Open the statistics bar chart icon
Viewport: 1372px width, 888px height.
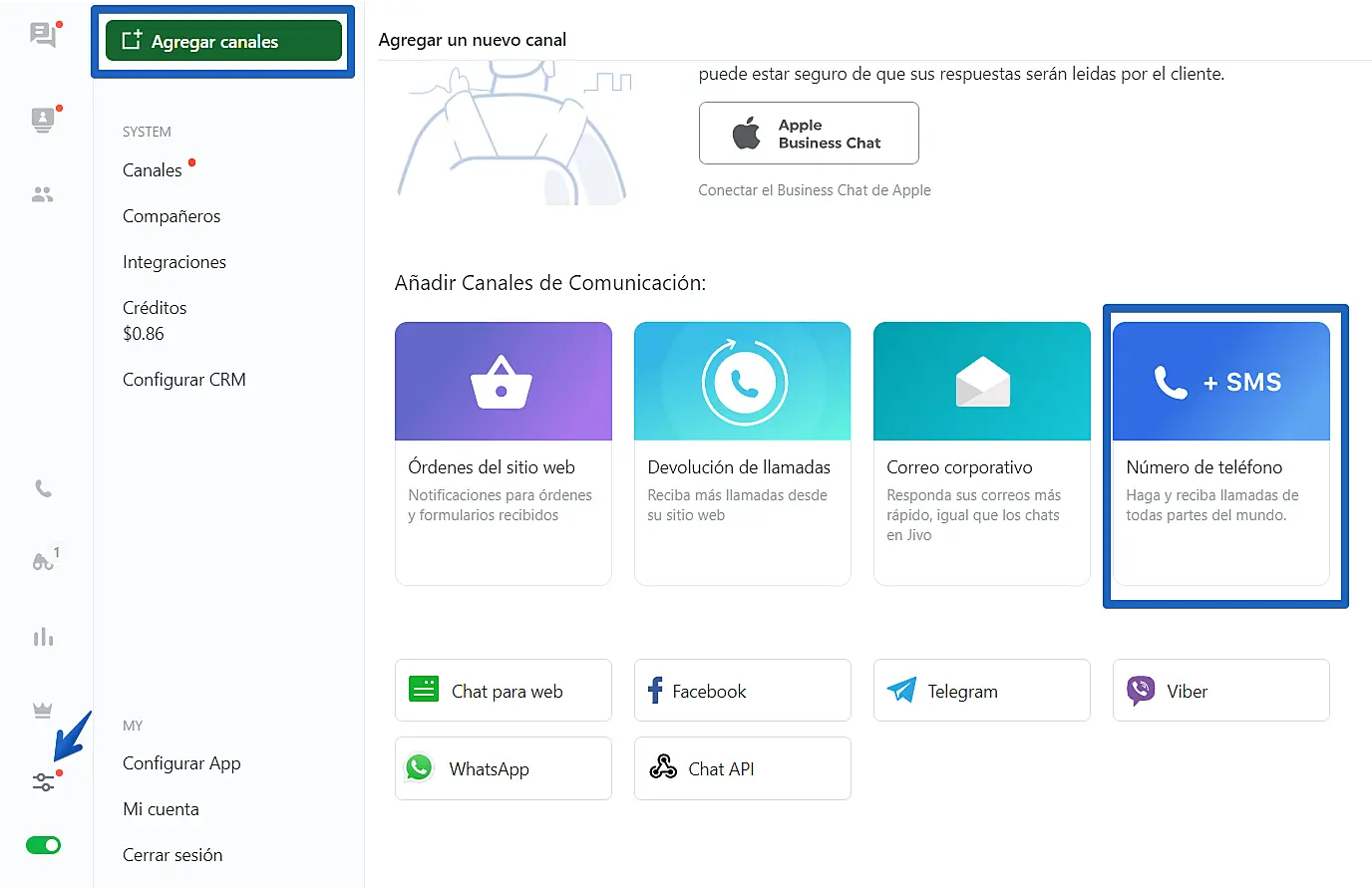(x=43, y=638)
